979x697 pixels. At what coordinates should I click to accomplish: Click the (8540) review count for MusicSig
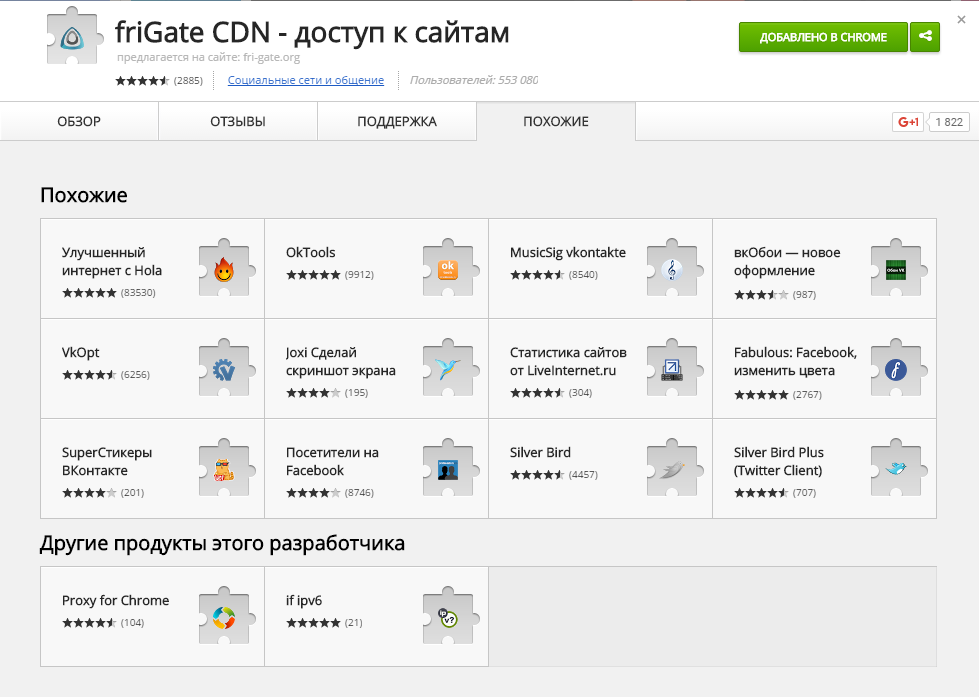583,274
